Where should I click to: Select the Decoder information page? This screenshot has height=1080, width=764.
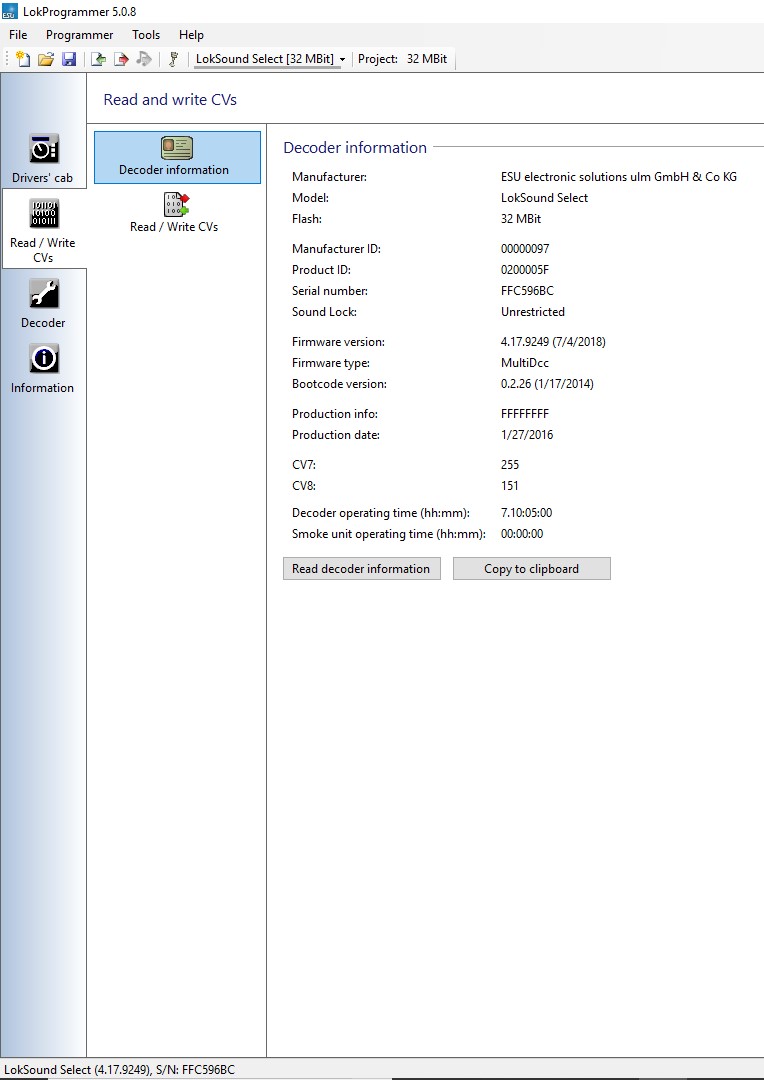coord(177,157)
